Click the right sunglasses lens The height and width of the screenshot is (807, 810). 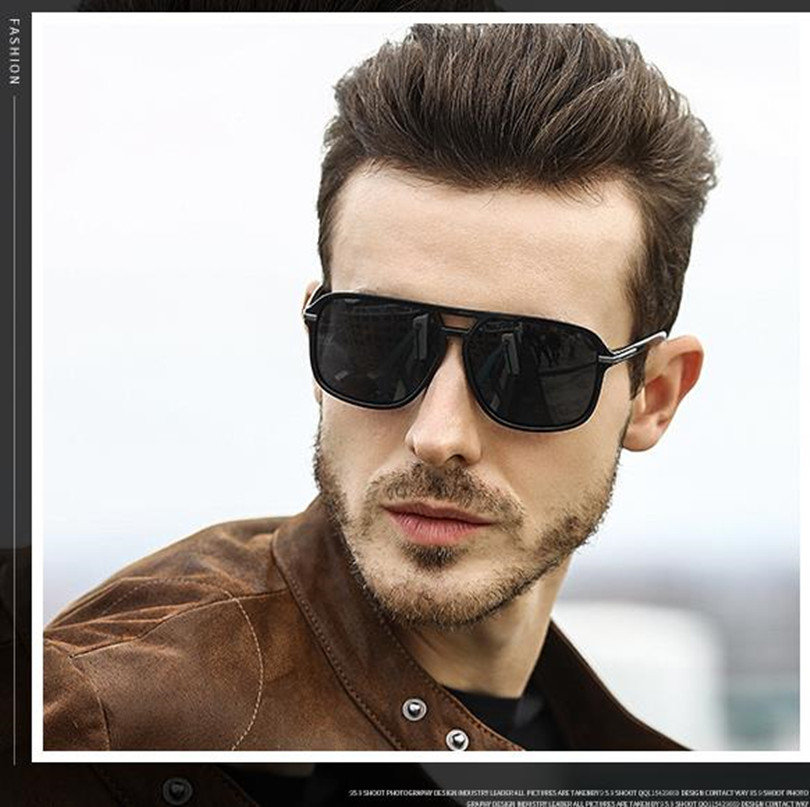point(535,370)
